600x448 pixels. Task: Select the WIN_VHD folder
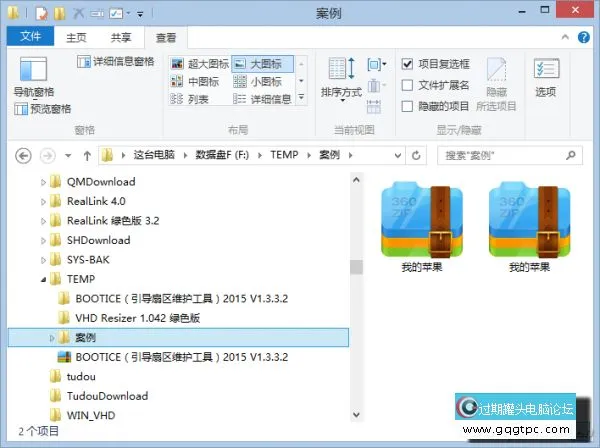click(x=83, y=415)
